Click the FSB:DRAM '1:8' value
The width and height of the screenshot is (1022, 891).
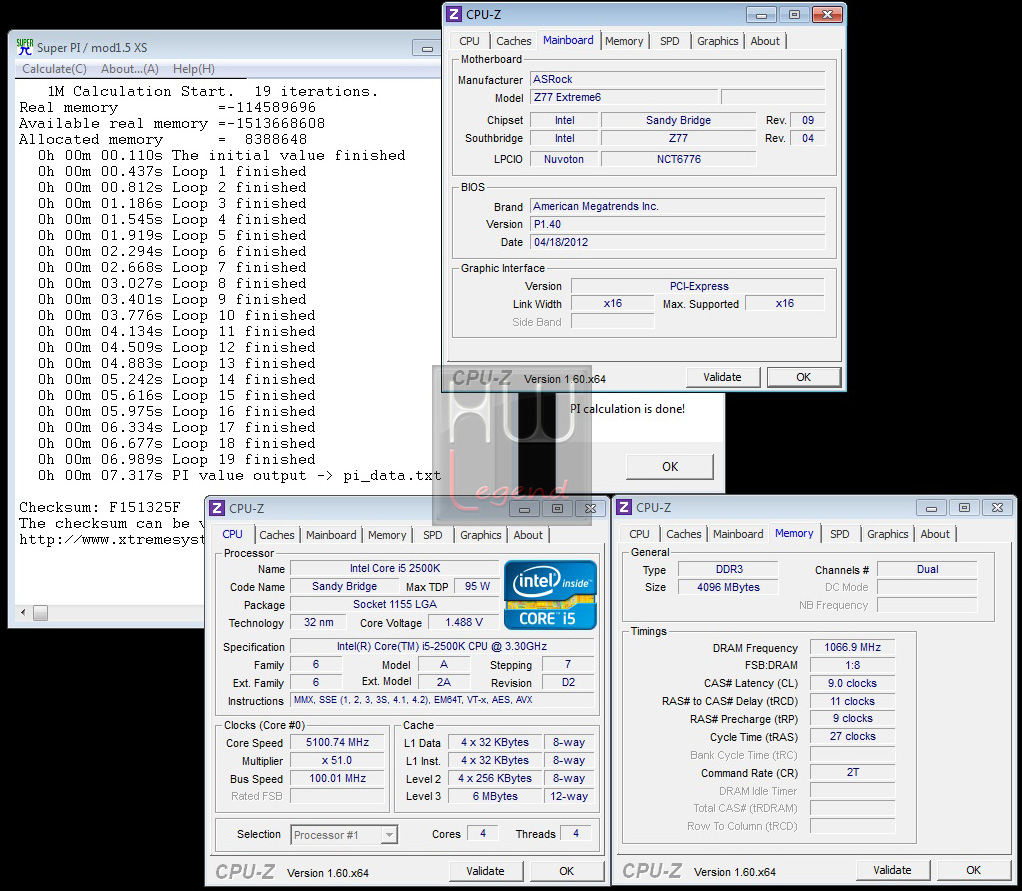(x=852, y=665)
